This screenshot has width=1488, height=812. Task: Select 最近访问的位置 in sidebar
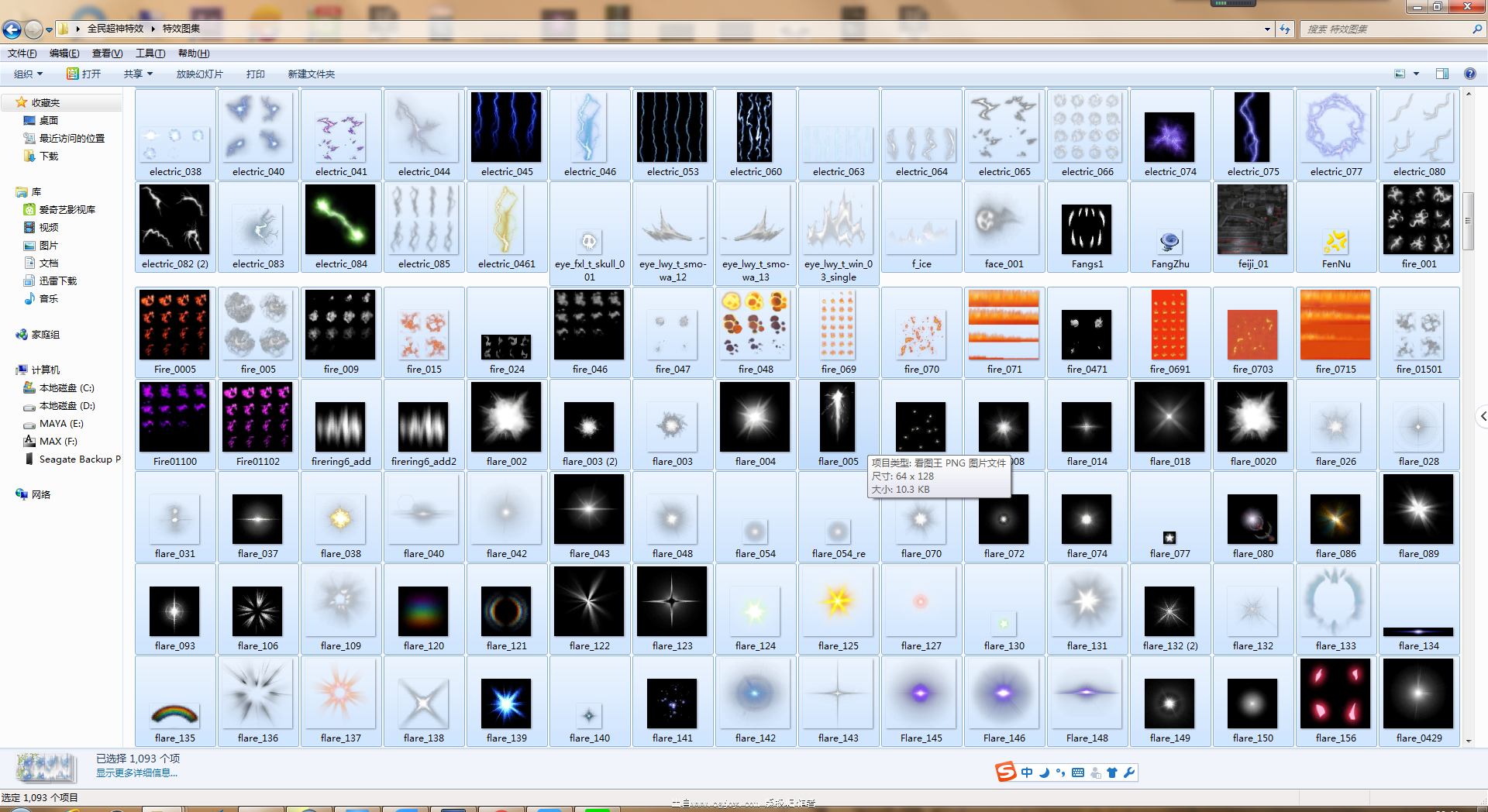[x=71, y=139]
